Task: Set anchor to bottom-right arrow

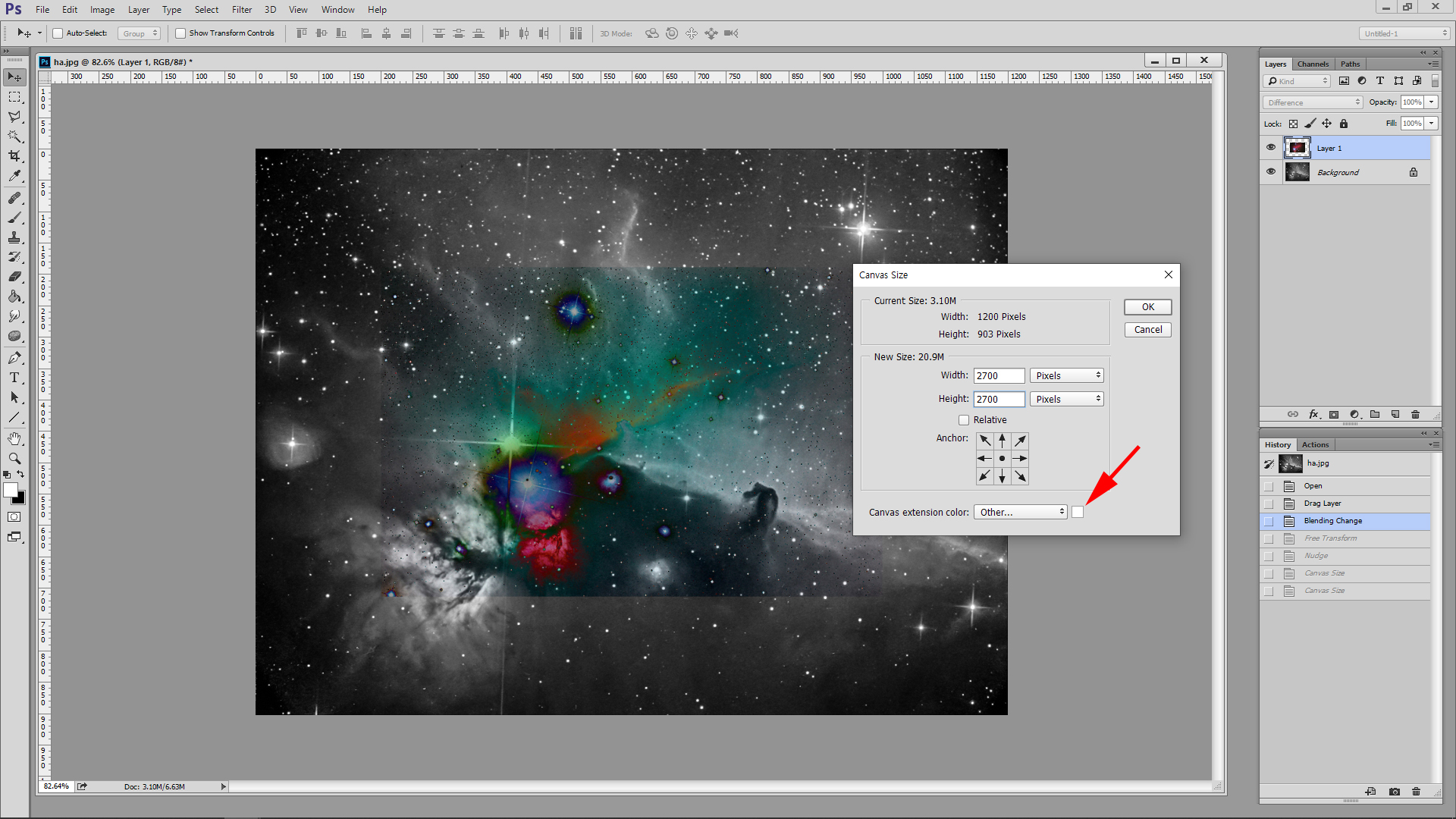Action: (x=1021, y=477)
